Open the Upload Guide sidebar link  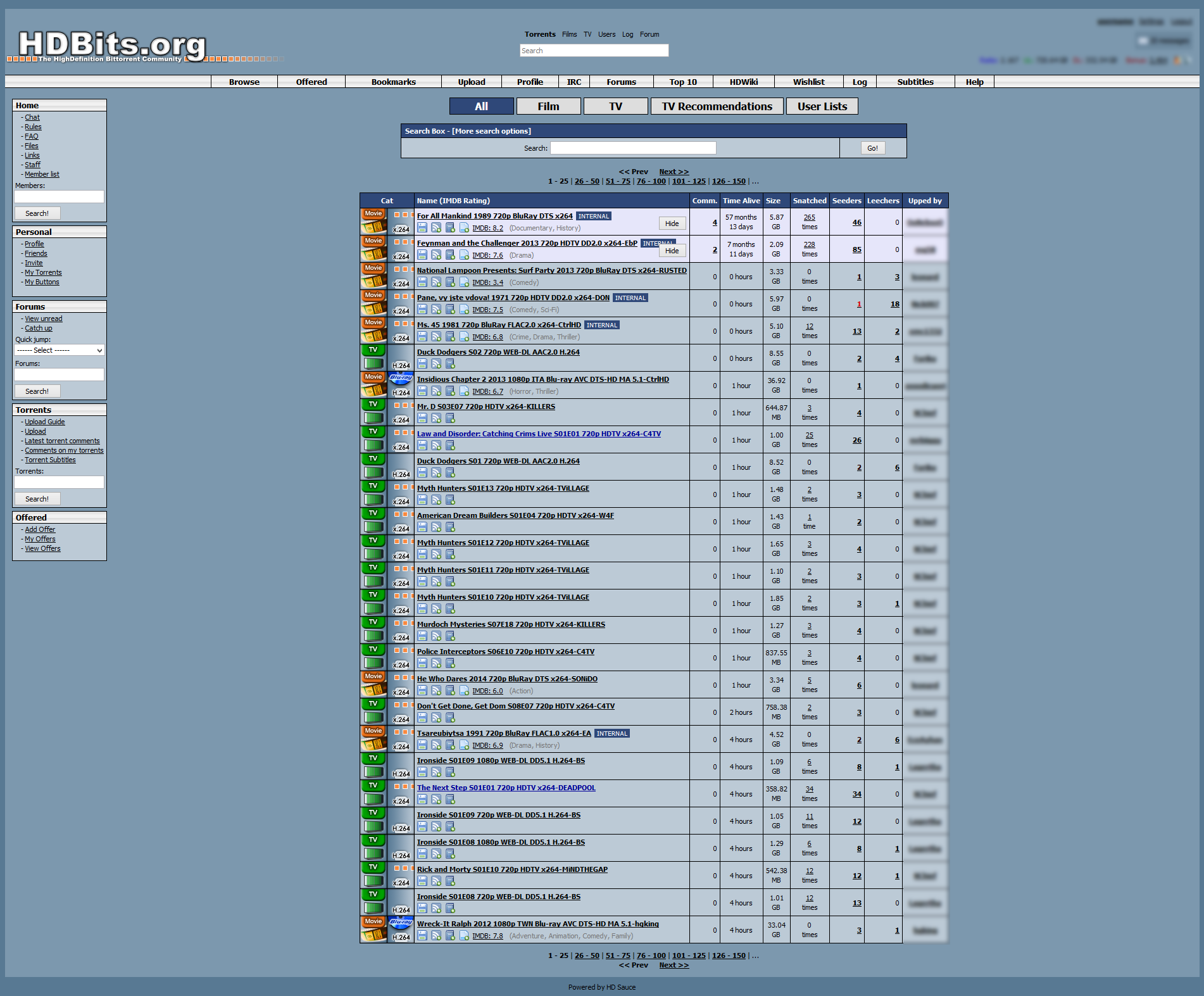pos(44,422)
